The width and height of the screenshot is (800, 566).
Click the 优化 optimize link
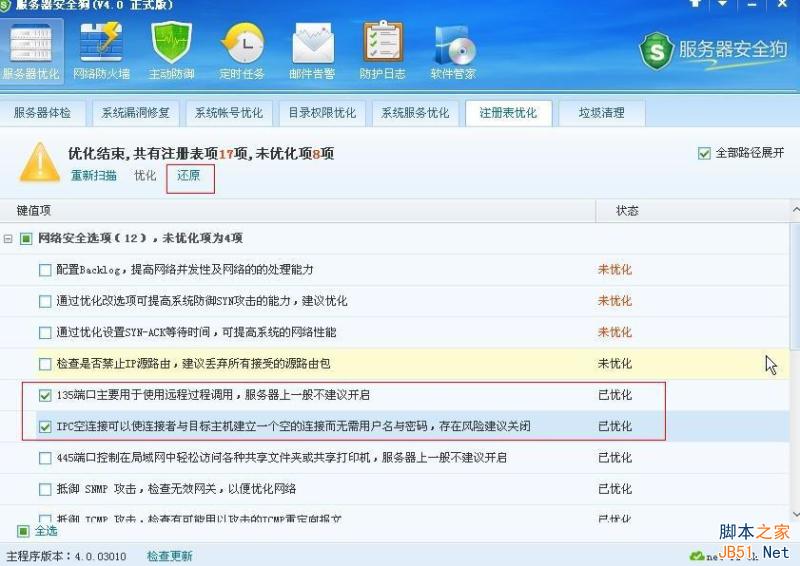[x=145, y=176]
